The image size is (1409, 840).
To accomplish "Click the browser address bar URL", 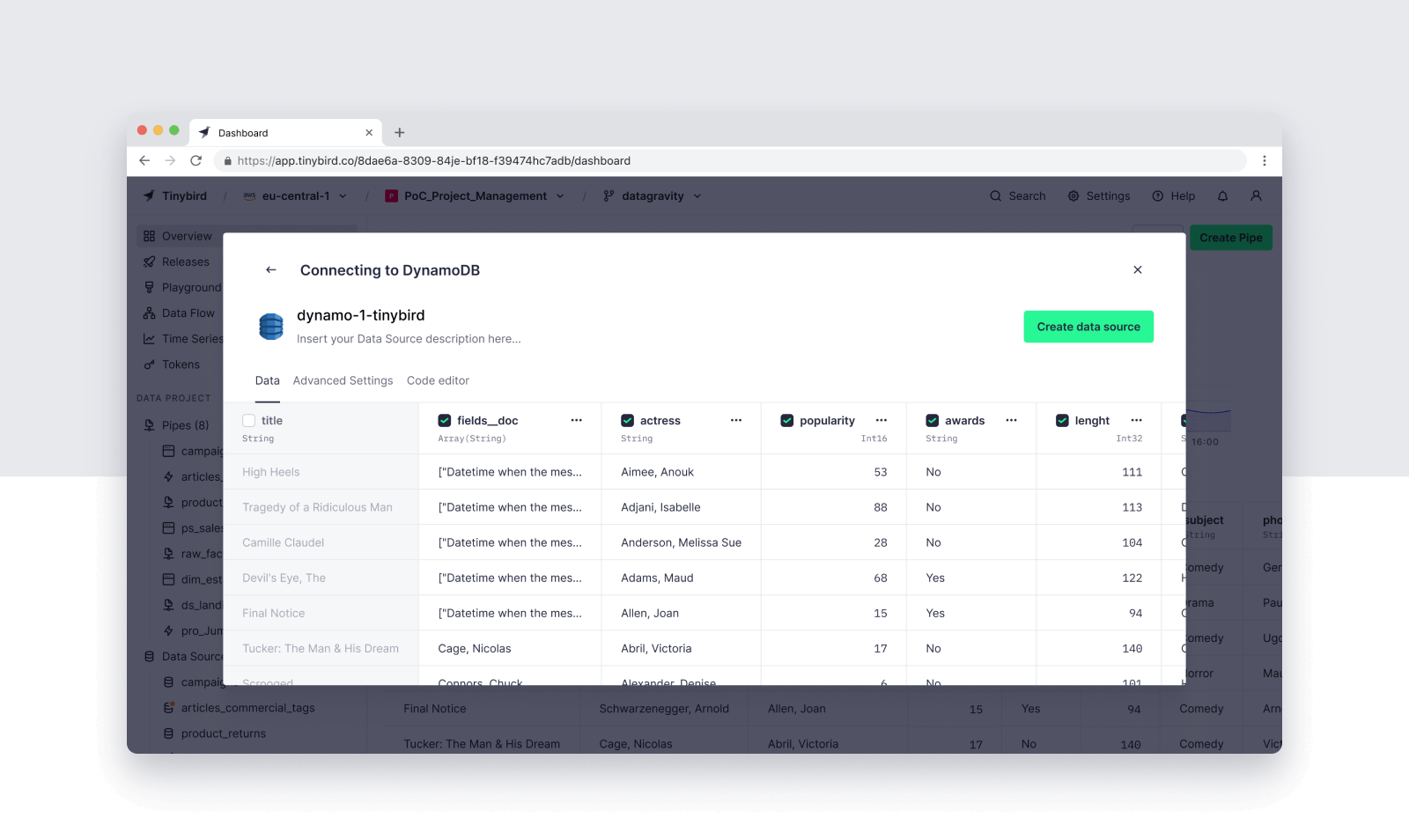I will tap(434, 161).
